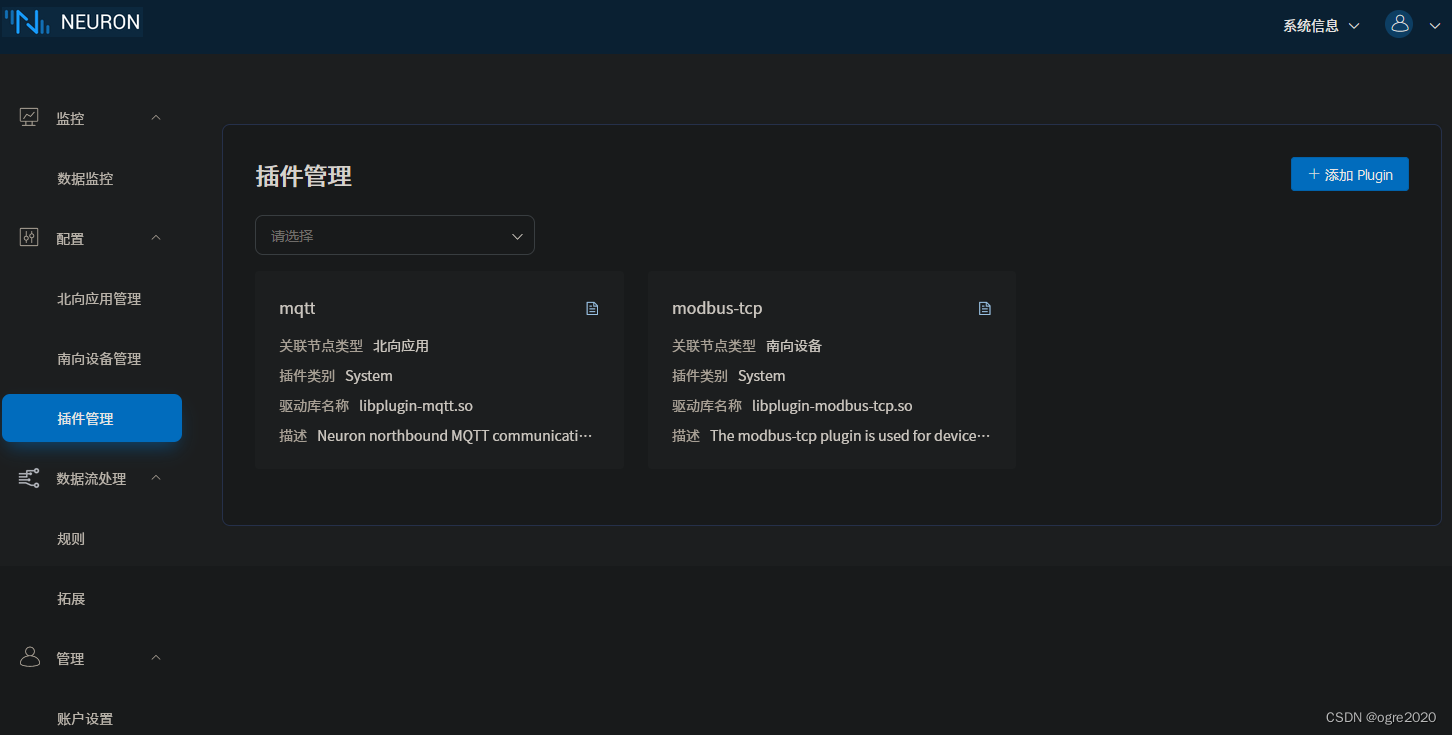
Task: Open the 系统信息 dropdown menu
Action: tap(1320, 25)
